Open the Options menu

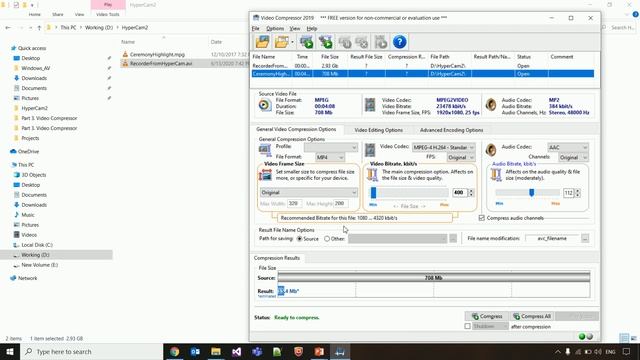tap(275, 29)
